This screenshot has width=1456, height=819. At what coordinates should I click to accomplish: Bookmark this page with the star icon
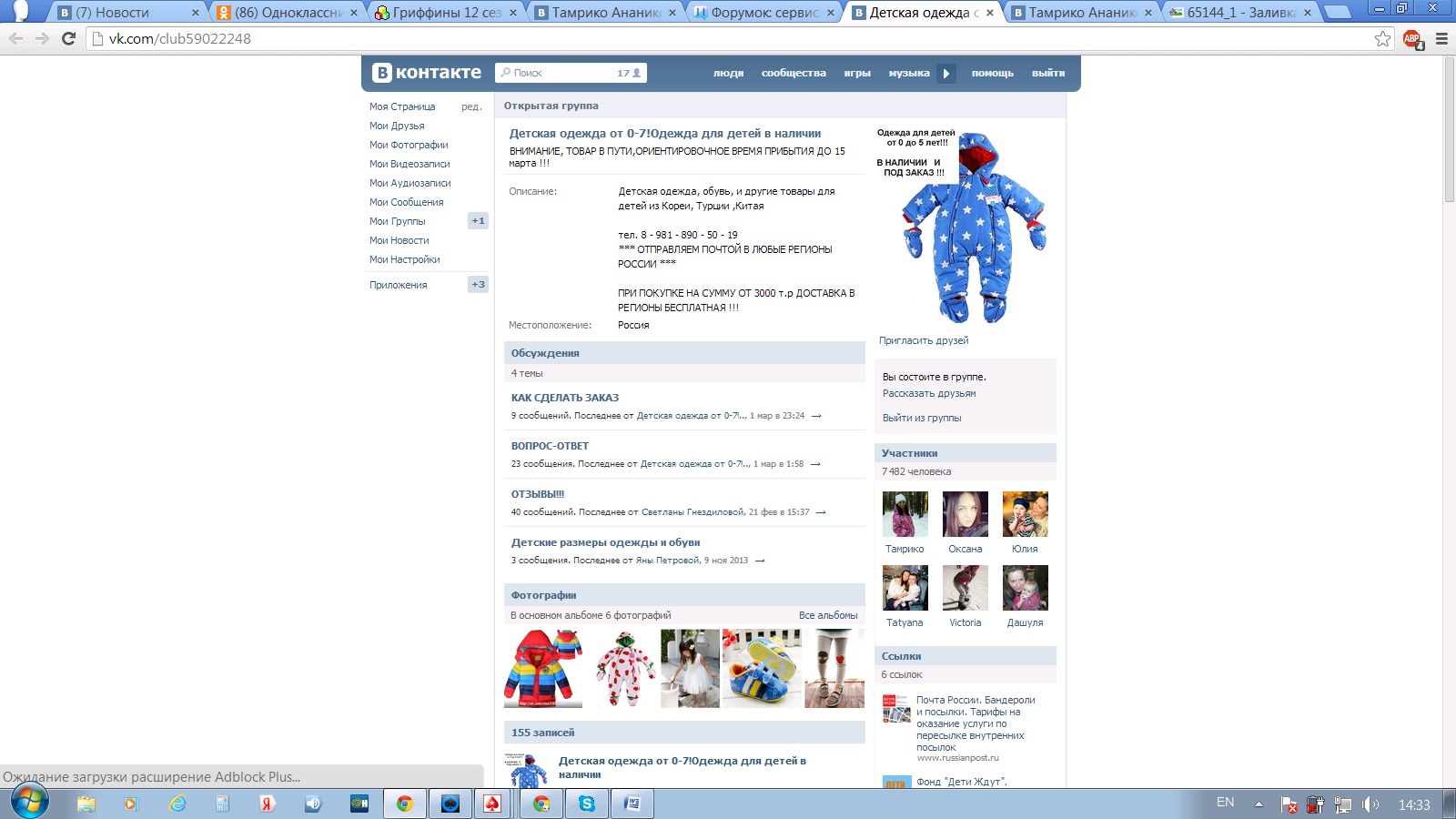tap(1383, 38)
